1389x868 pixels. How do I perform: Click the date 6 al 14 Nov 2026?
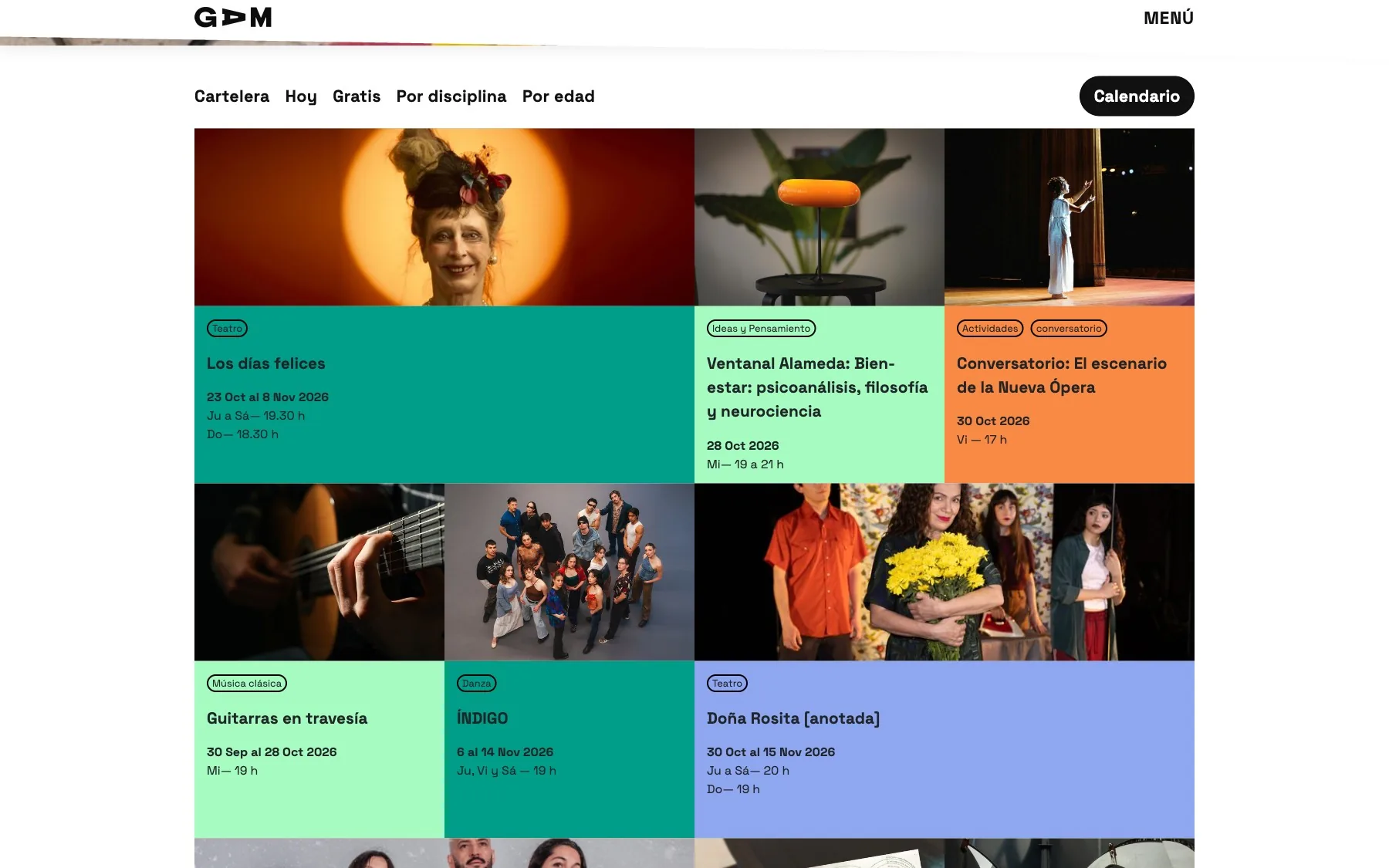pos(505,752)
